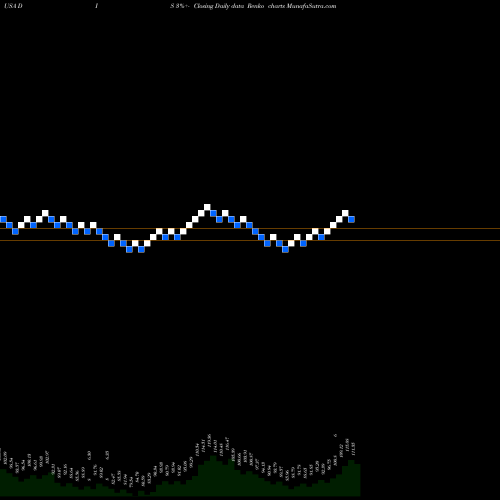Select the highest white Renko brick at chart peak
The width and height of the screenshot is (500, 500).
tap(207, 207)
